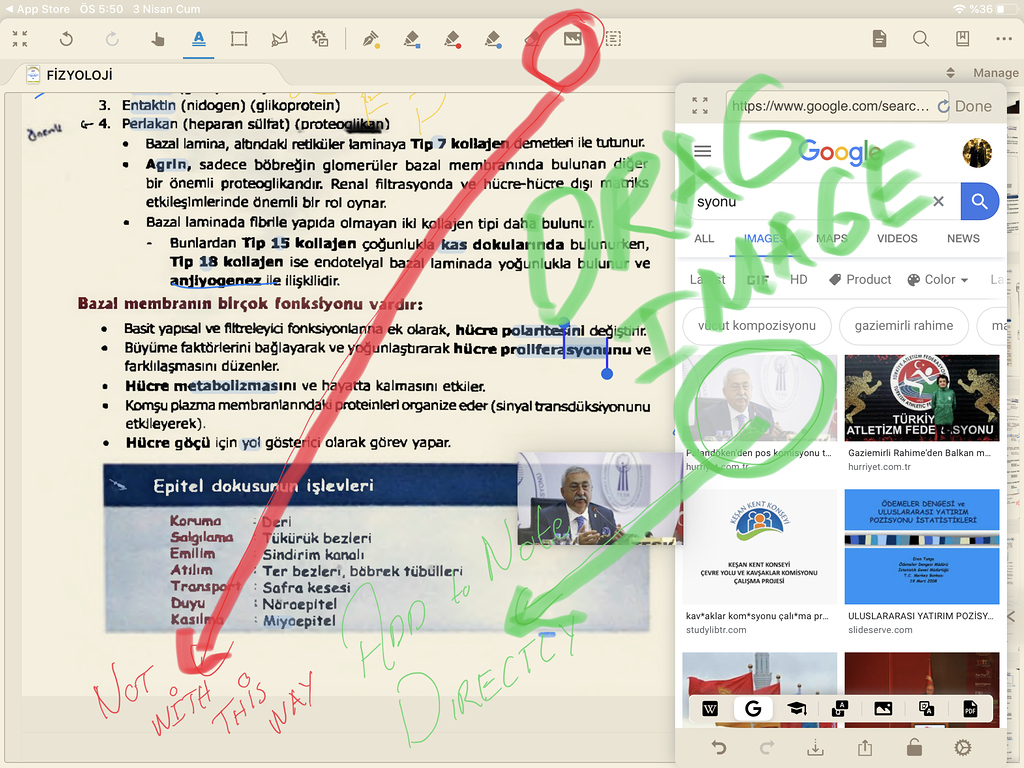This screenshot has width=1024, height=768.
Task: Open the Türkiye Atletizm Federasyonu image thumbnail
Action: pyautogui.click(x=921, y=397)
